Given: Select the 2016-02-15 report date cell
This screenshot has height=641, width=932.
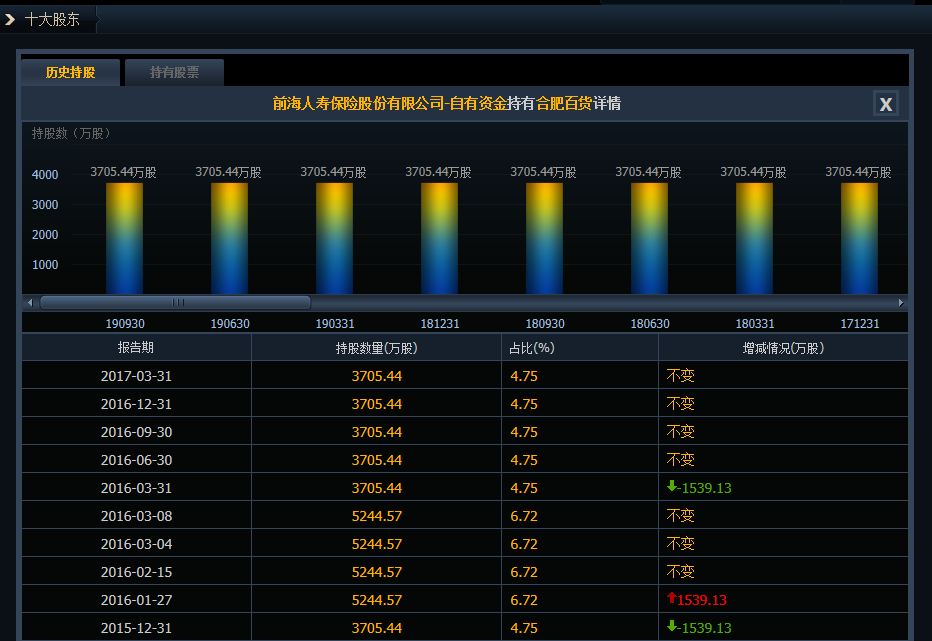Looking at the screenshot, I should click(x=136, y=571).
